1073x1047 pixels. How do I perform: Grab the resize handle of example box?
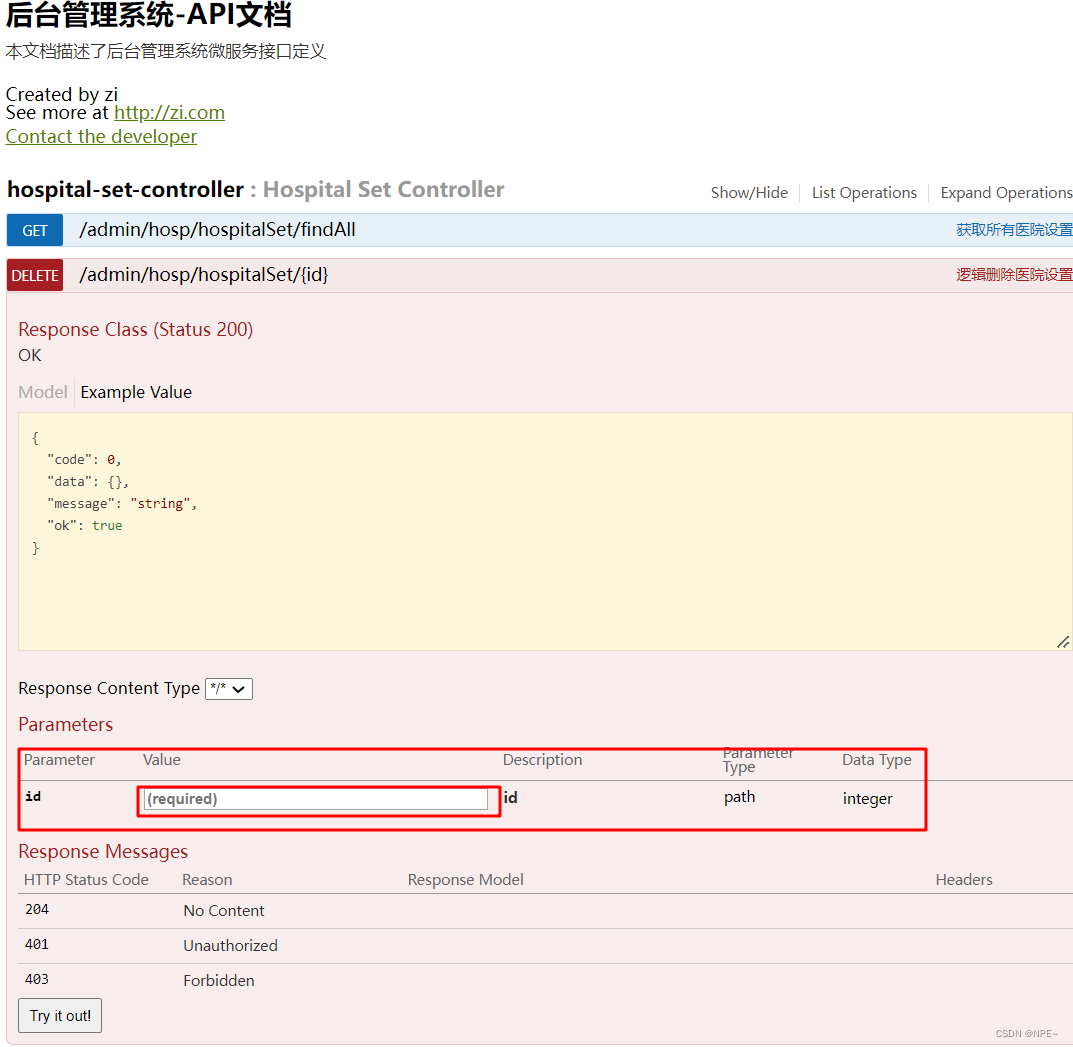coord(1063,642)
